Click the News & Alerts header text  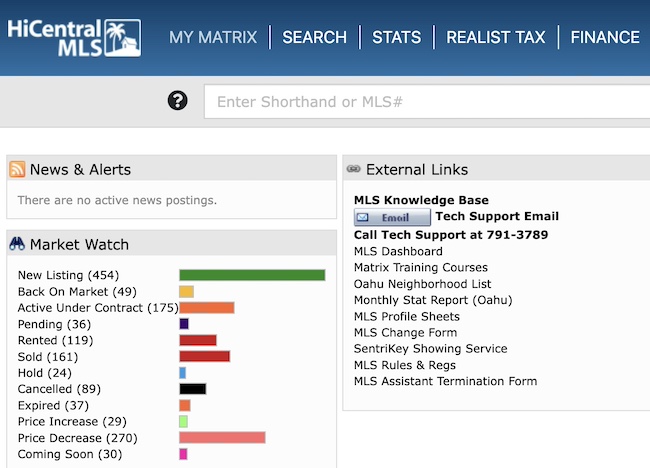(x=80, y=170)
